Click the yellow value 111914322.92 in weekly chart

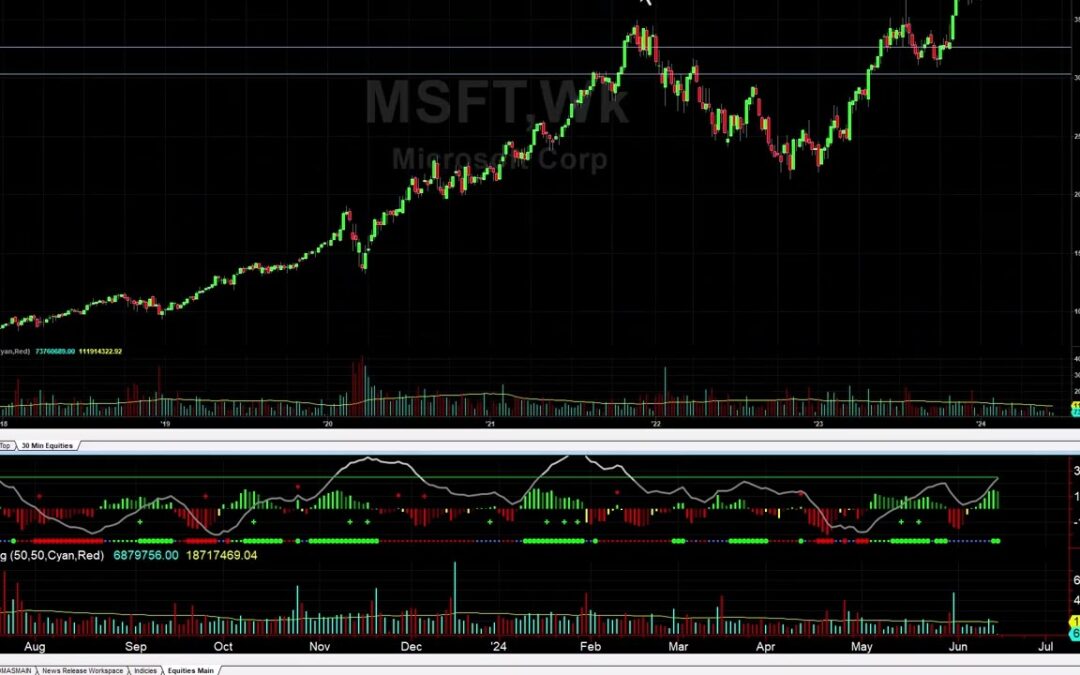coord(101,351)
